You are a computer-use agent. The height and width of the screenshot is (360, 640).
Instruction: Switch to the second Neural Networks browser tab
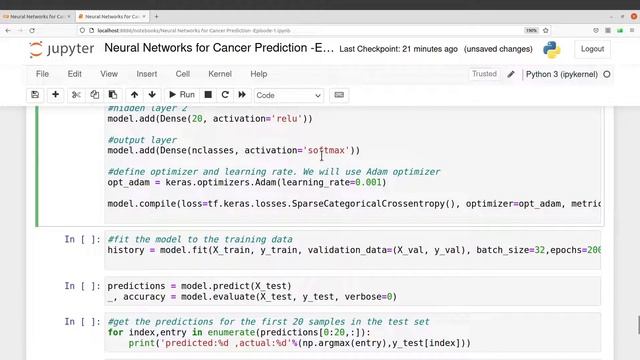click(112, 17)
